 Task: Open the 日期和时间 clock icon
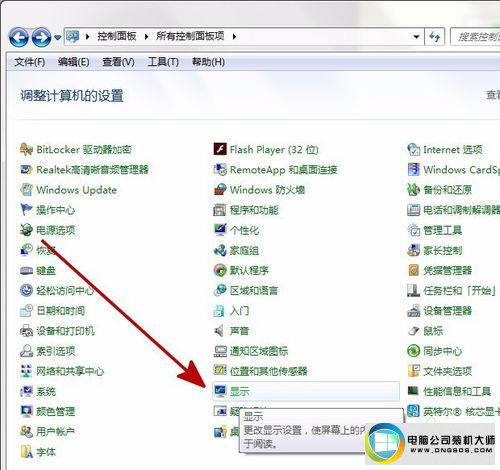point(26,311)
